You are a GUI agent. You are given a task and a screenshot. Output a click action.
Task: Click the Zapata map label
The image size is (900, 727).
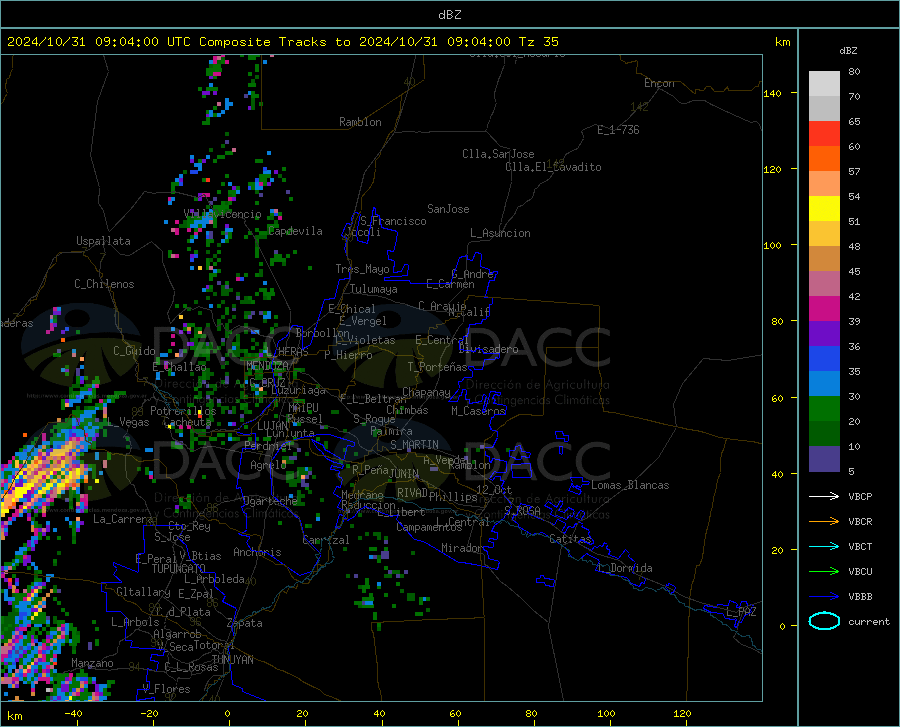point(244,623)
